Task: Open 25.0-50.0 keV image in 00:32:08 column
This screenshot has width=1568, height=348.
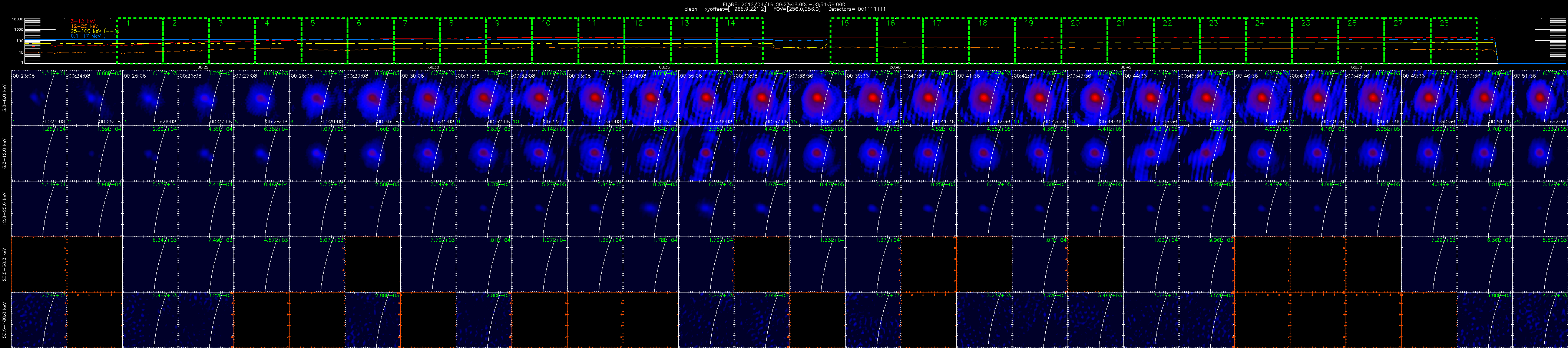Action: (539, 264)
